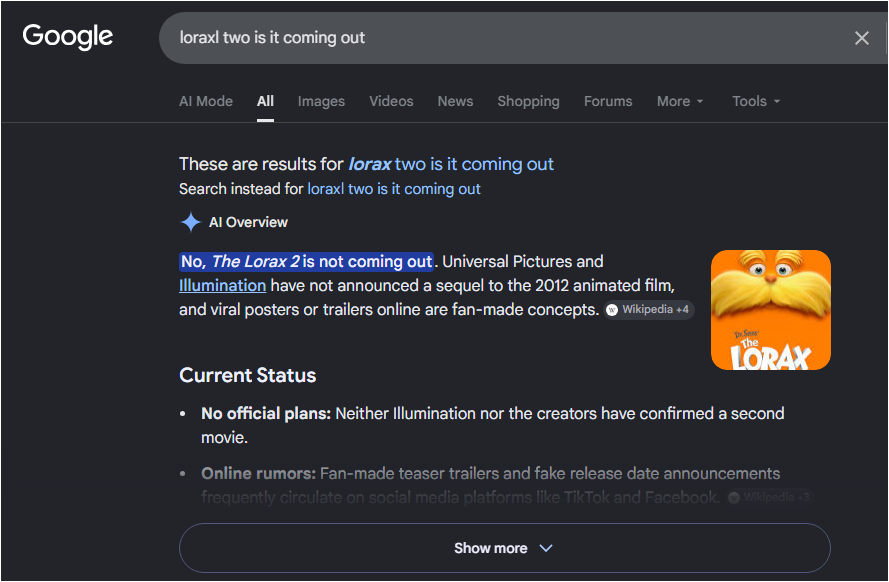This screenshot has height=582, width=889.
Task: Select the All results tab
Action: pos(265,101)
